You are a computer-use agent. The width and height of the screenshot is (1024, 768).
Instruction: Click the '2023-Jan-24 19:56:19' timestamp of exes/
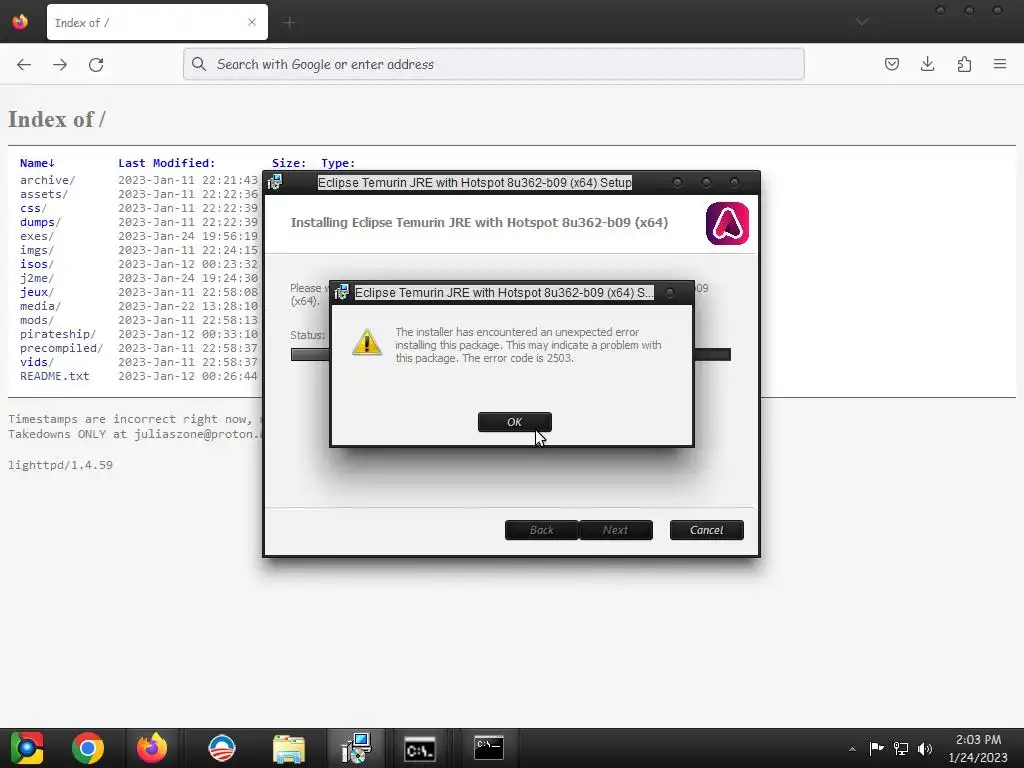188,236
